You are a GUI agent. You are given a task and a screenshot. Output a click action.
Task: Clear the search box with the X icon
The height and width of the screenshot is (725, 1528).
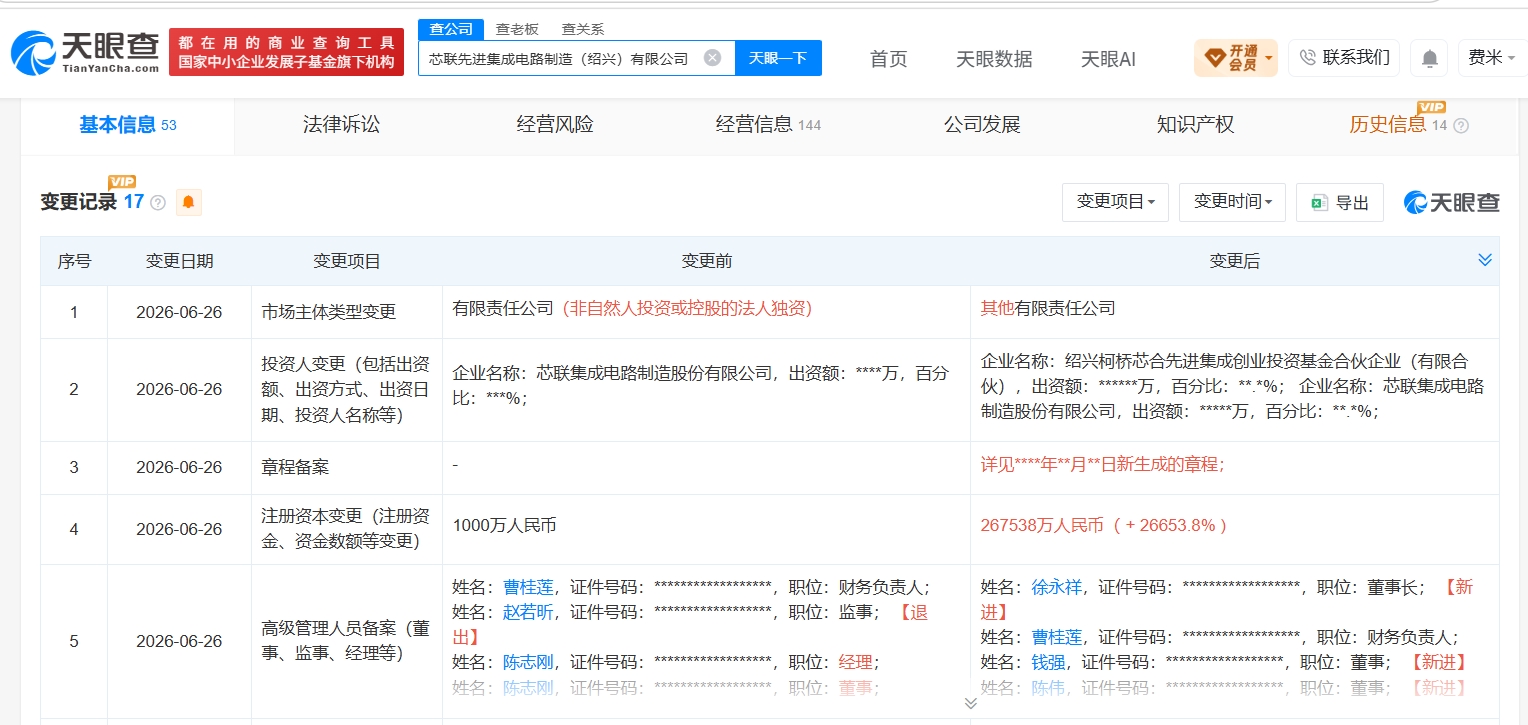pyautogui.click(x=712, y=58)
